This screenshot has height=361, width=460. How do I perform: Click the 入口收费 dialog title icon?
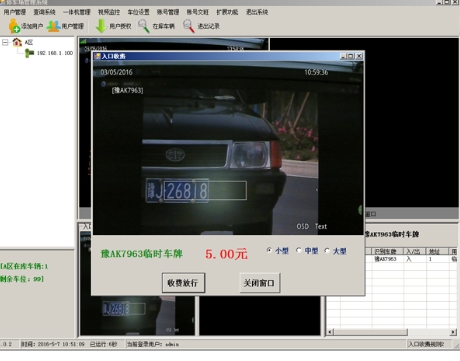[97, 56]
